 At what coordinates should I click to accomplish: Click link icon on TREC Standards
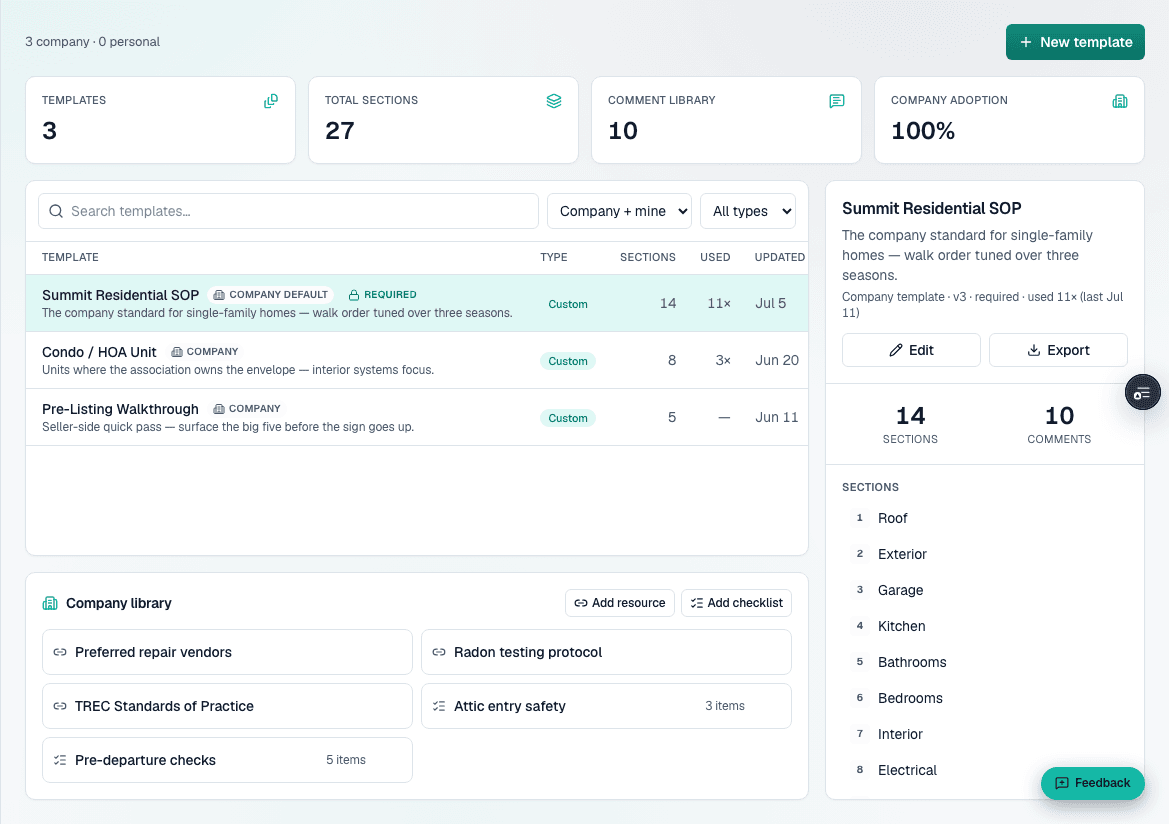pyautogui.click(x=60, y=705)
